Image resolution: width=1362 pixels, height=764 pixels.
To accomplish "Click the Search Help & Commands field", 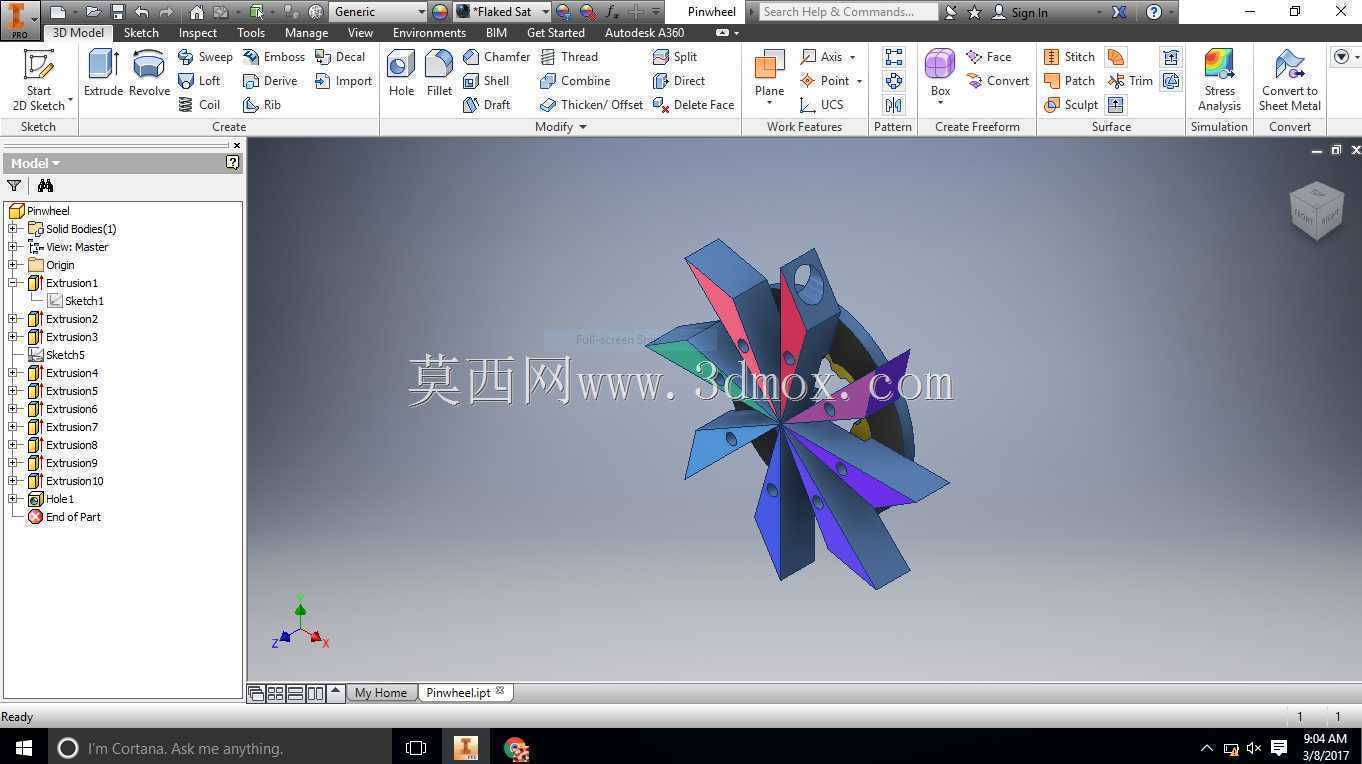I will (847, 12).
